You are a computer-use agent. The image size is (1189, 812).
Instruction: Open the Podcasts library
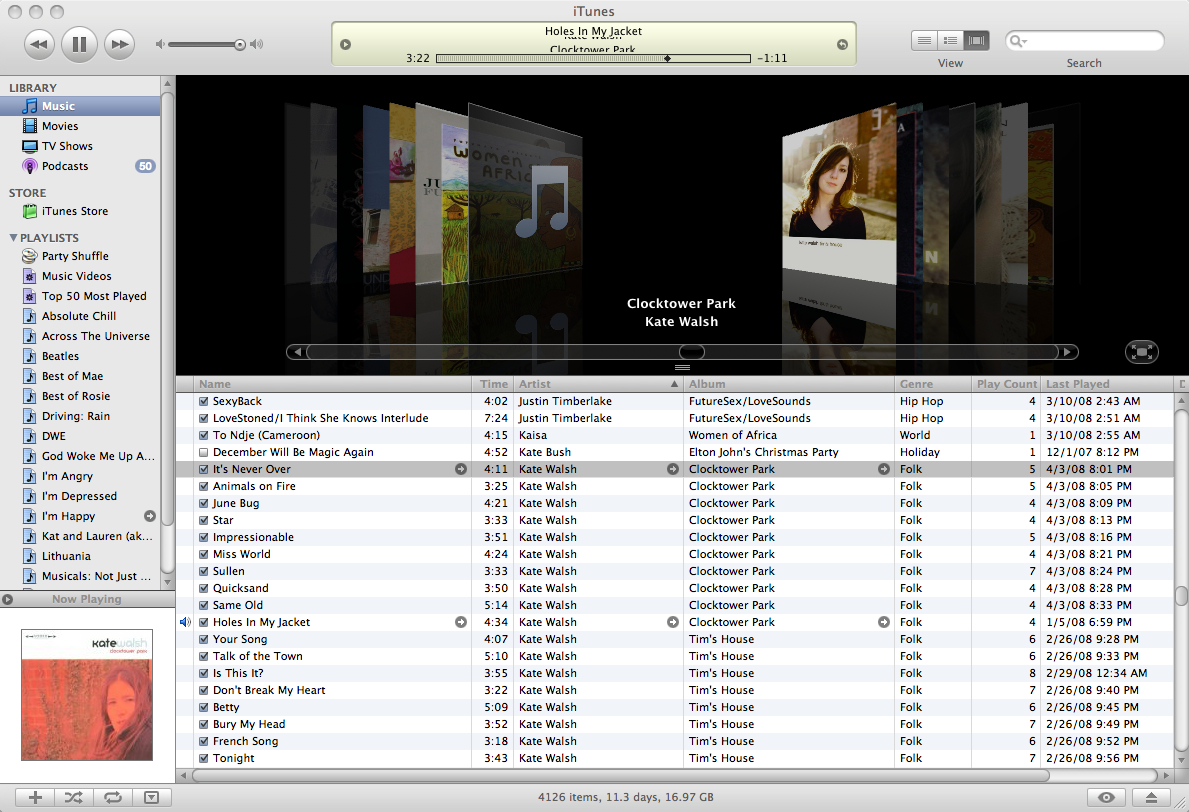[80, 166]
